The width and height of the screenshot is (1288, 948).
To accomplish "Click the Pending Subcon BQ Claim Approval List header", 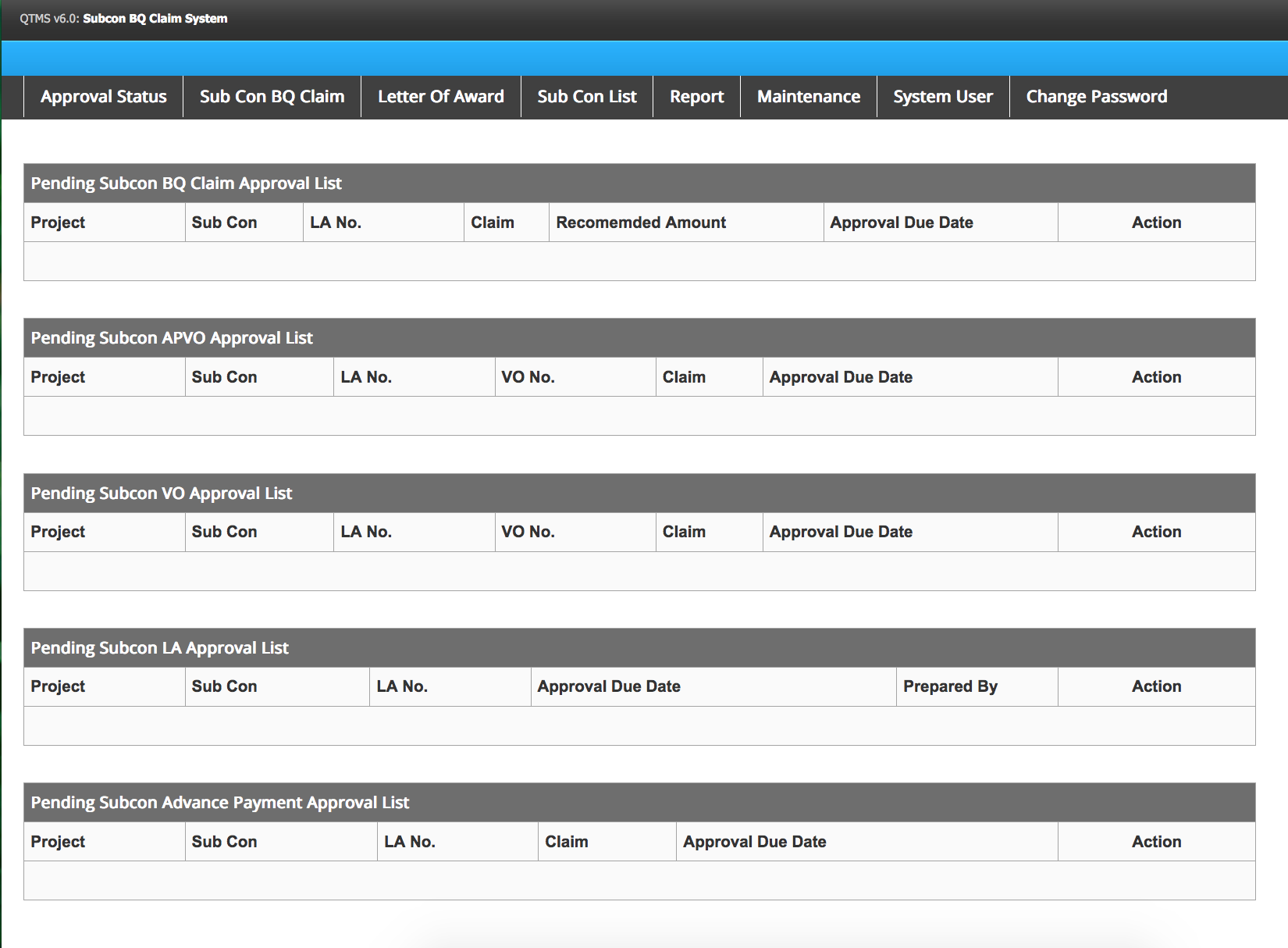I will [186, 184].
